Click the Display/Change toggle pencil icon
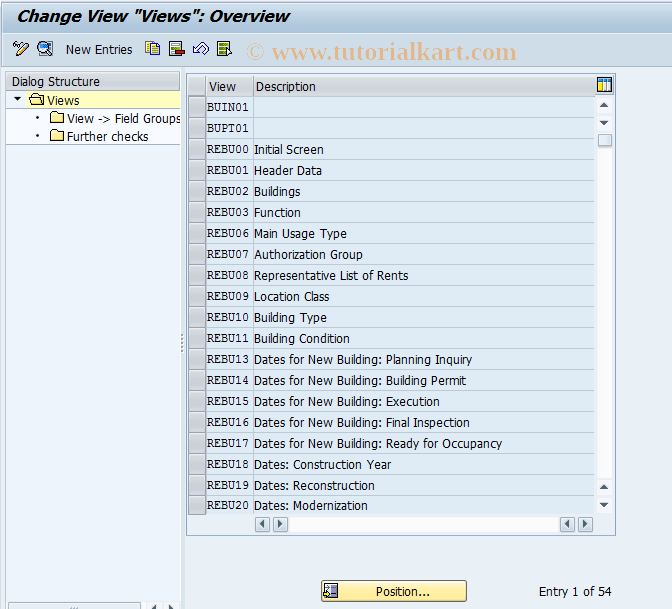 coord(21,48)
